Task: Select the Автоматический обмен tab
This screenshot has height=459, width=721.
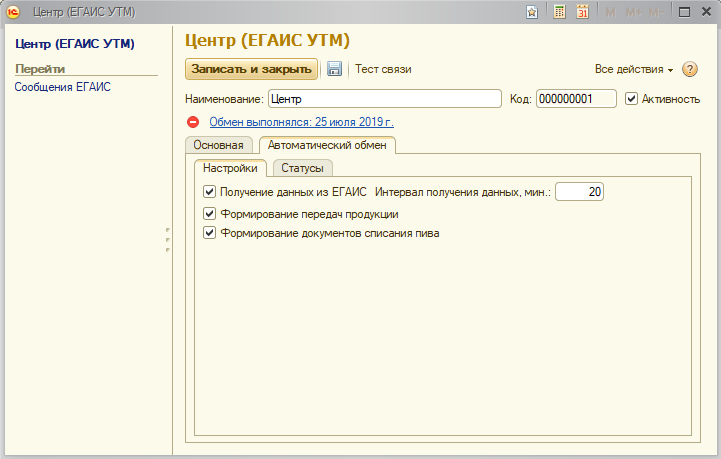Action: (x=327, y=145)
